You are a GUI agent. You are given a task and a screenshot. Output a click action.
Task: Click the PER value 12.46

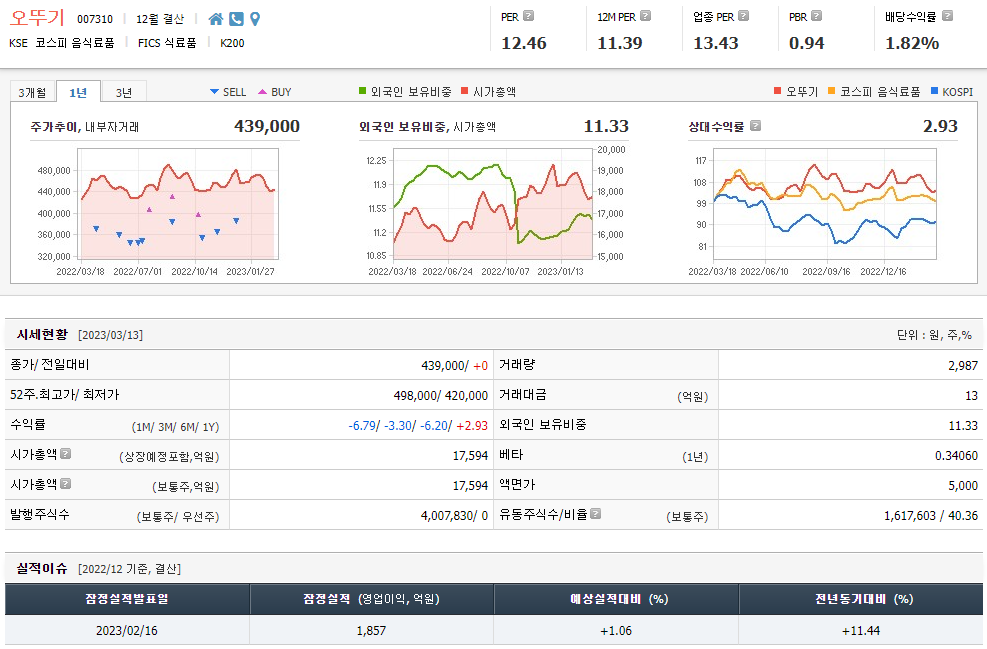524,43
